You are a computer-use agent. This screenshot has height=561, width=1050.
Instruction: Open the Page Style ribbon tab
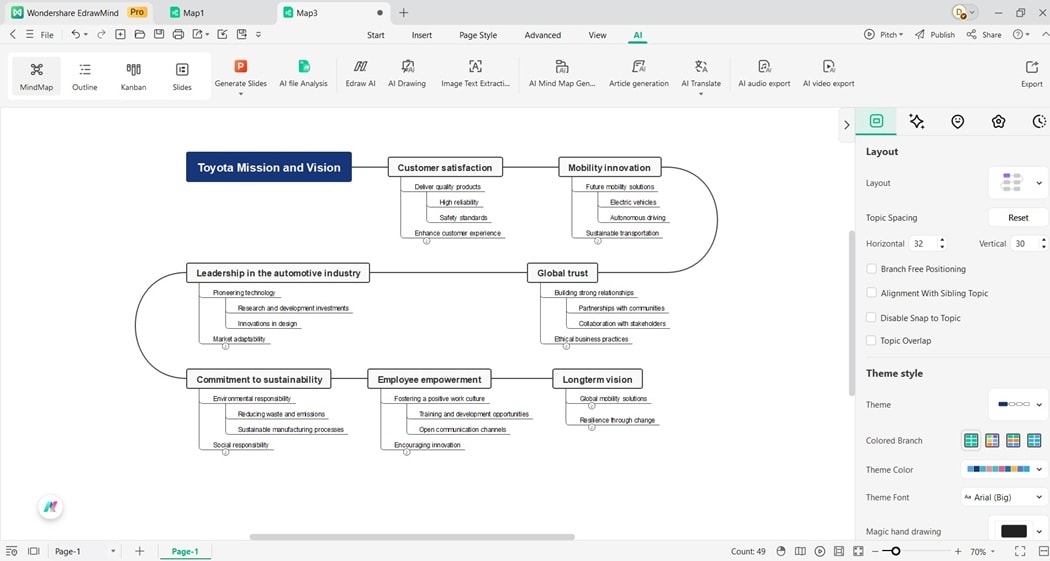(478, 35)
